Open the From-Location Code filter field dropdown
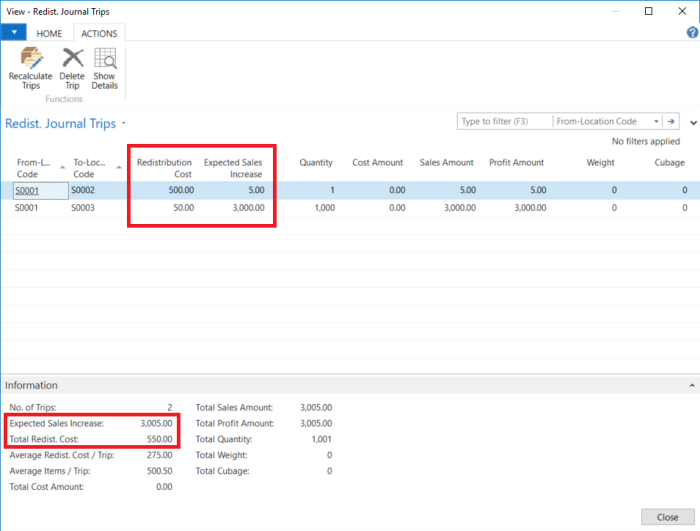The height and width of the screenshot is (531, 700). click(x=656, y=121)
